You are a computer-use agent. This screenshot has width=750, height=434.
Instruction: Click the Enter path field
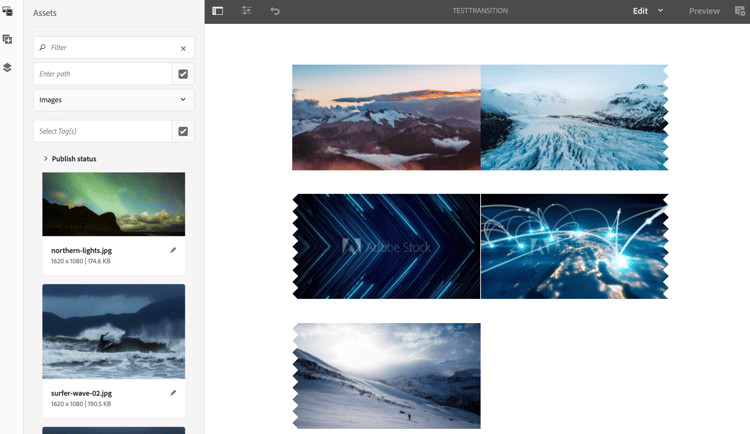(102, 74)
